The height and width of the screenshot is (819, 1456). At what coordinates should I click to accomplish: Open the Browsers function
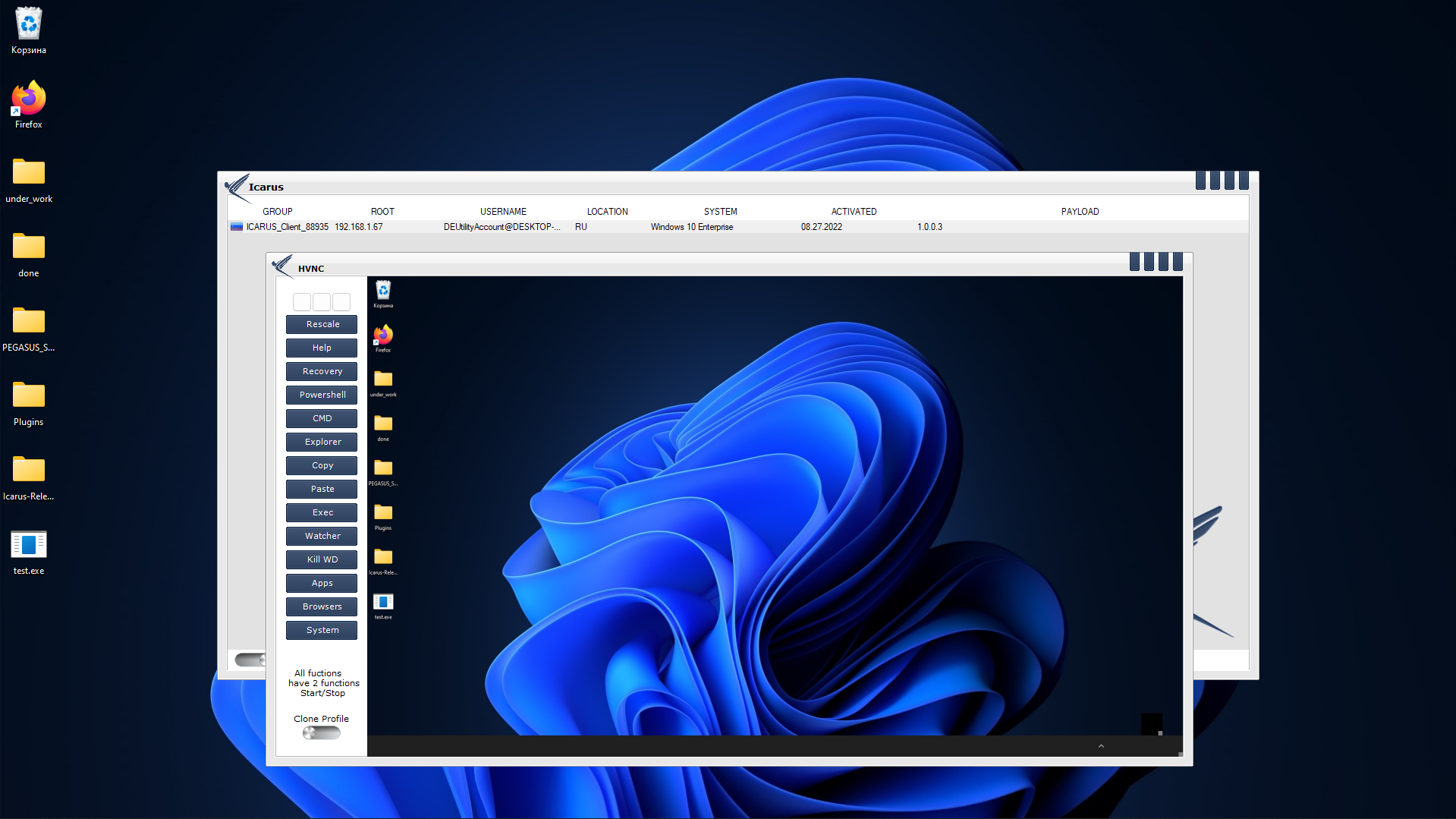[321, 606]
